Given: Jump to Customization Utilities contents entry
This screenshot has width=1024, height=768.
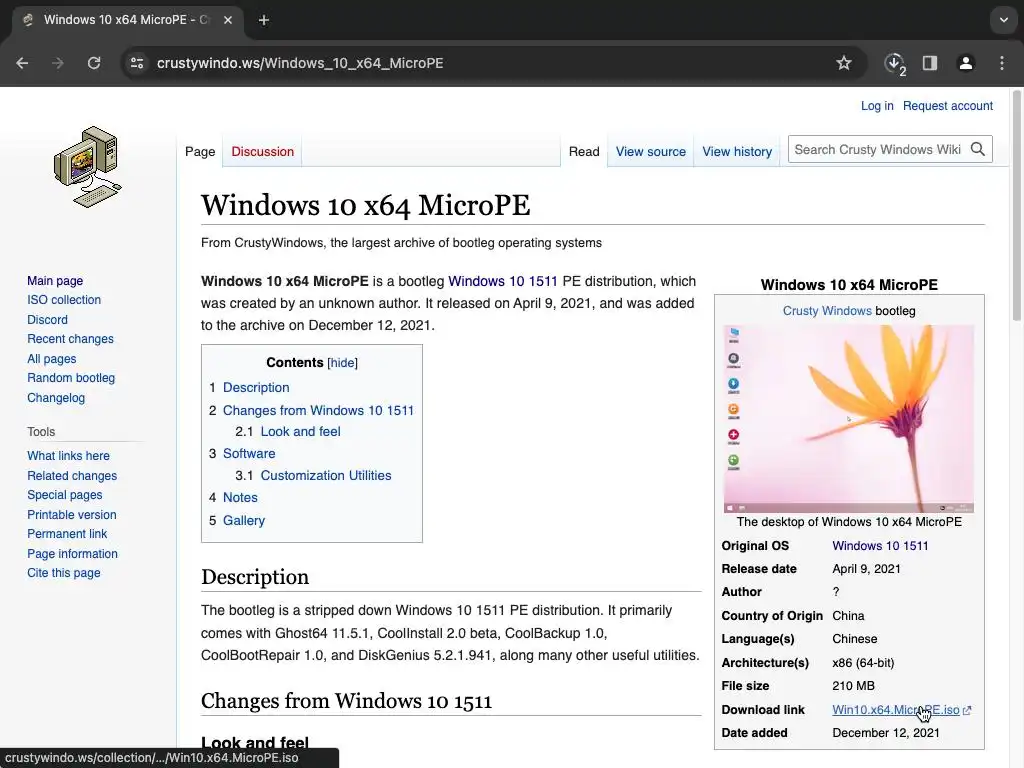Looking at the screenshot, I should (x=326, y=475).
